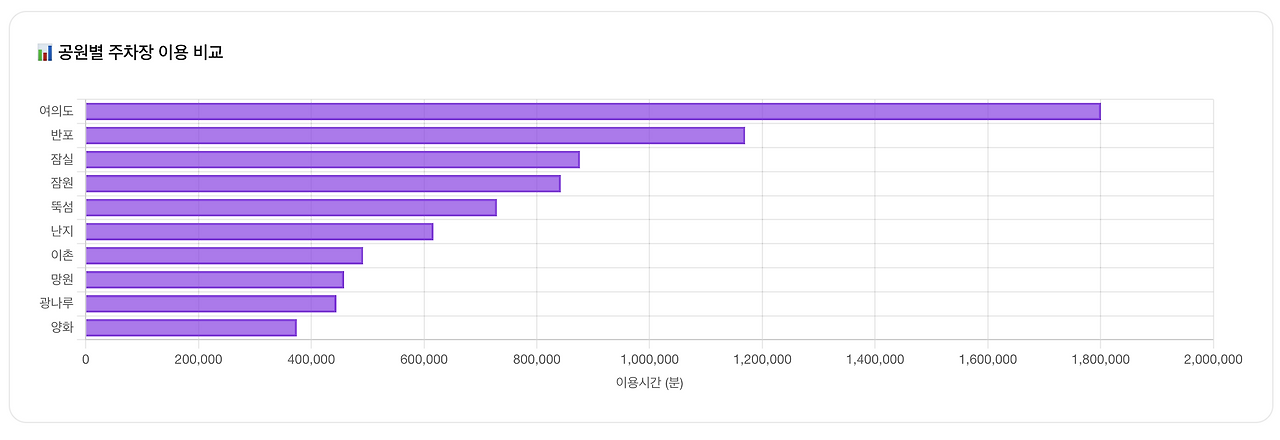Click the 반포 axis label
1280x440 pixels.
(x=62, y=135)
